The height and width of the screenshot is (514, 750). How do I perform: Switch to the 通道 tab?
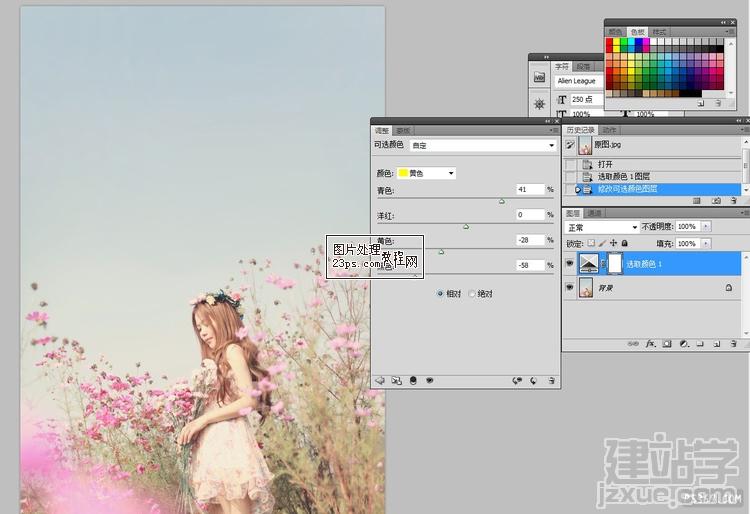click(x=594, y=213)
